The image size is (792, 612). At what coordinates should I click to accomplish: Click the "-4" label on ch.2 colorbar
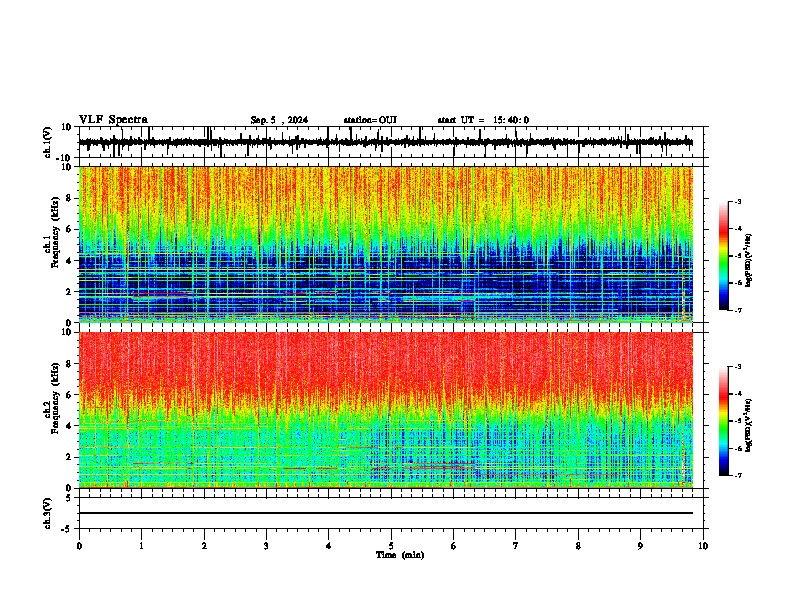click(738, 393)
